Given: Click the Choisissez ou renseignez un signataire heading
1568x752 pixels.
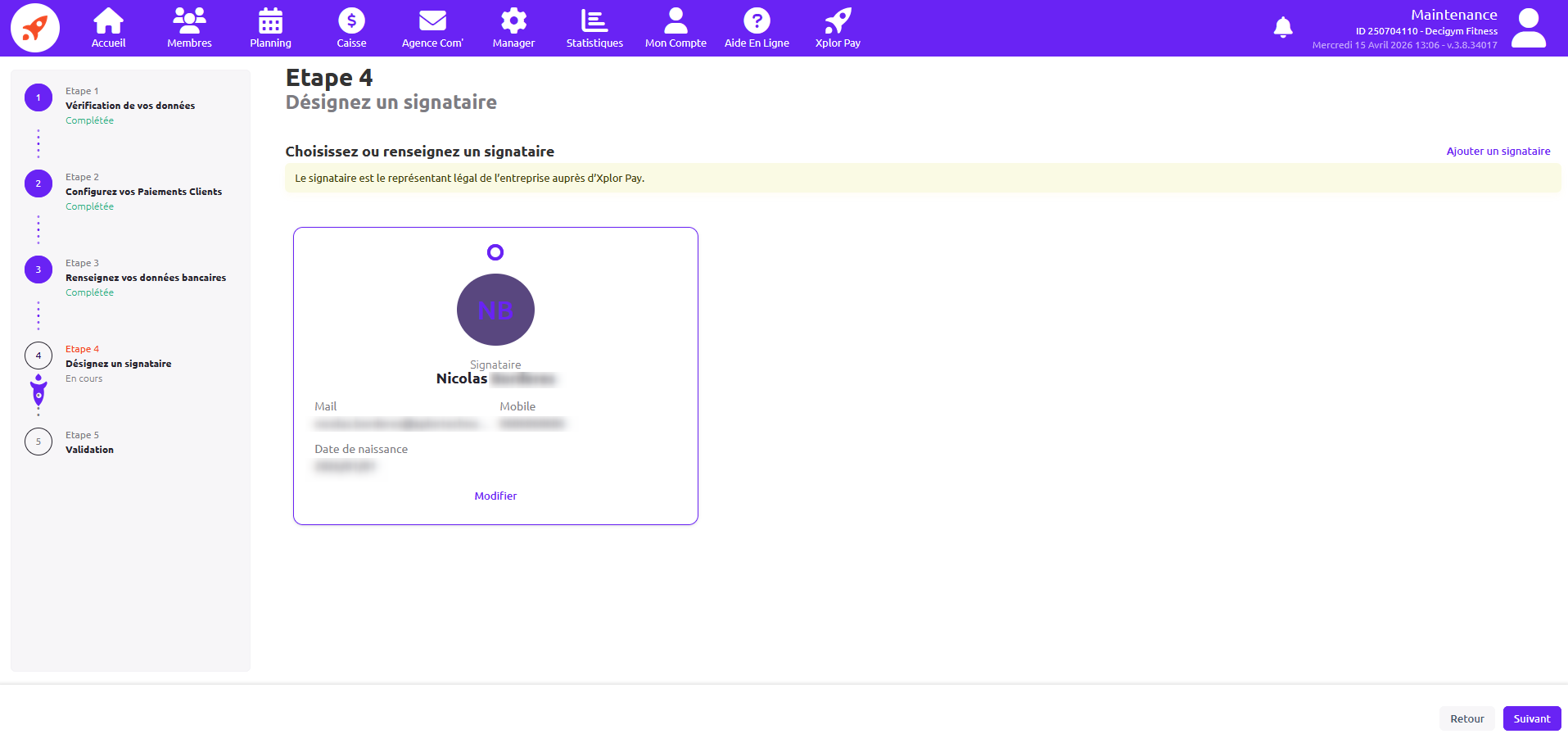Looking at the screenshot, I should point(419,152).
